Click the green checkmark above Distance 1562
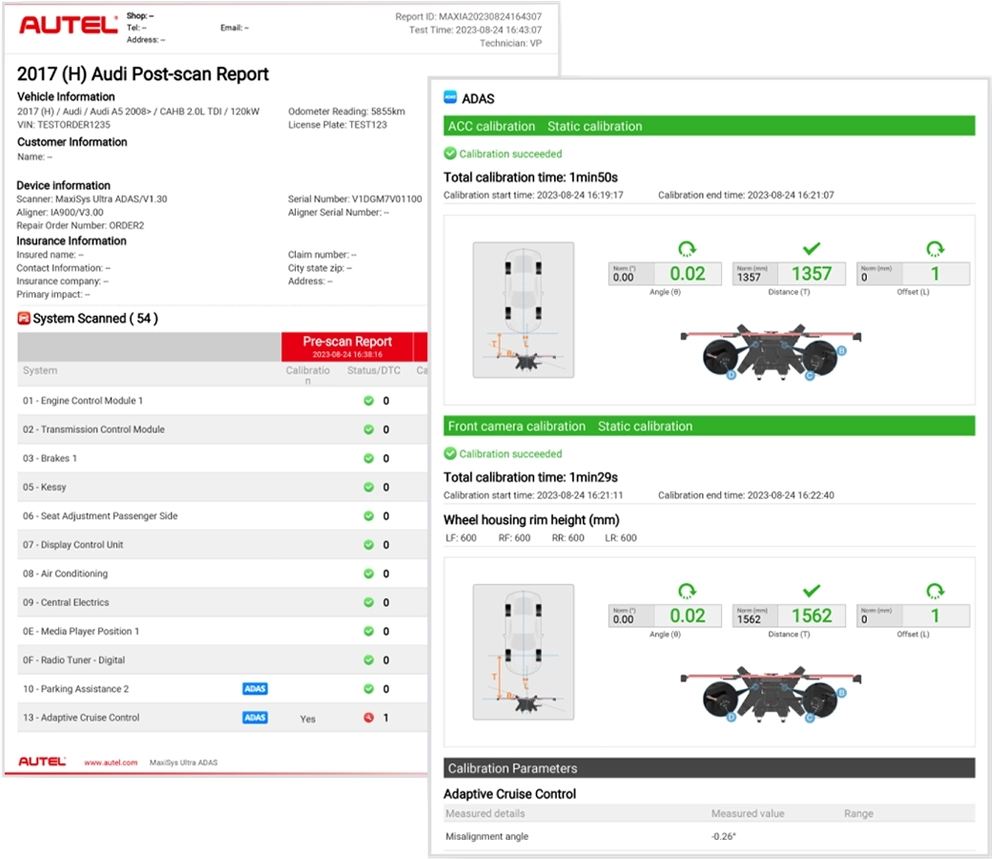This screenshot has width=992, height=859. pos(811,591)
